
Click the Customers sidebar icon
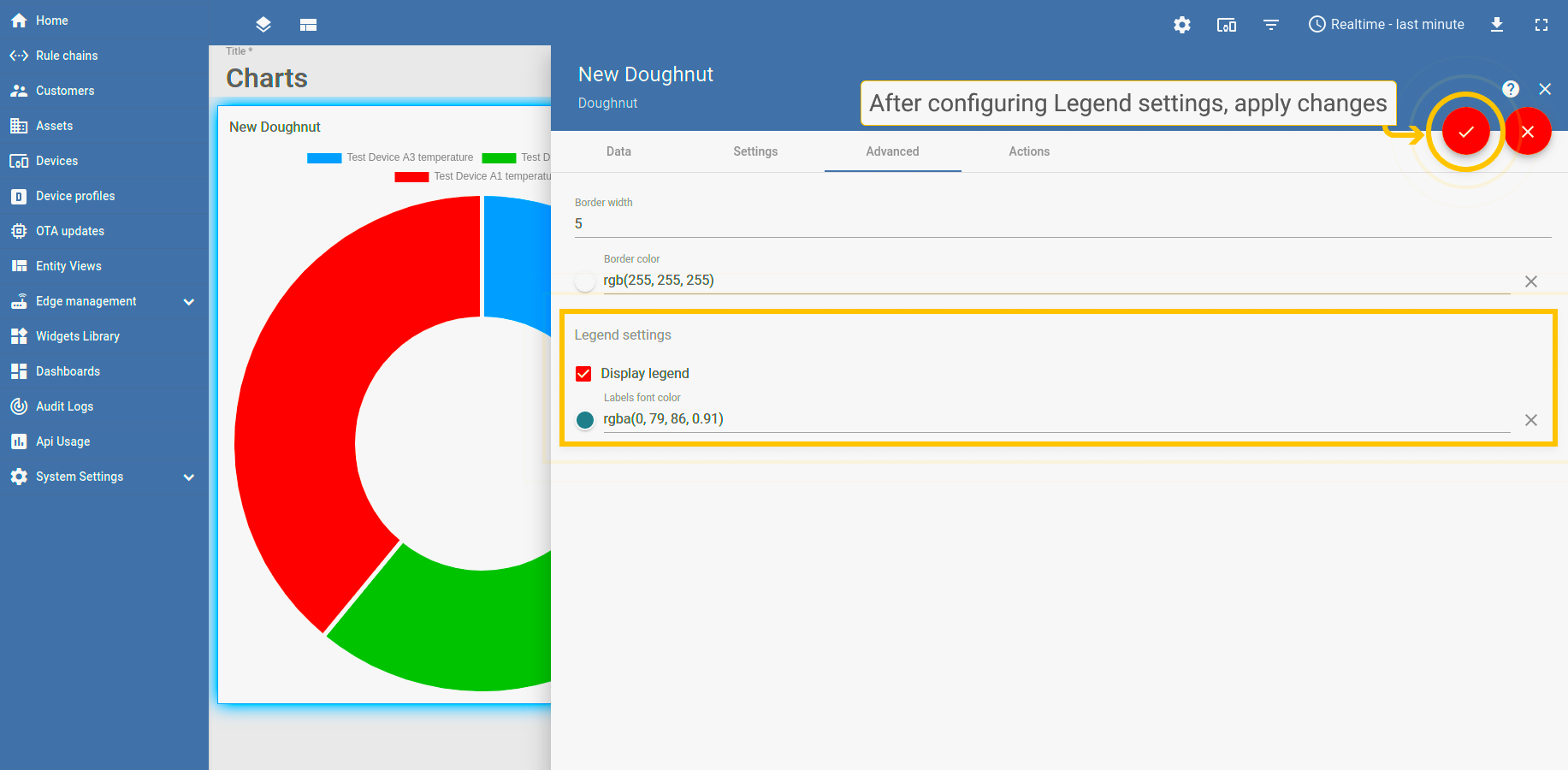click(x=19, y=91)
